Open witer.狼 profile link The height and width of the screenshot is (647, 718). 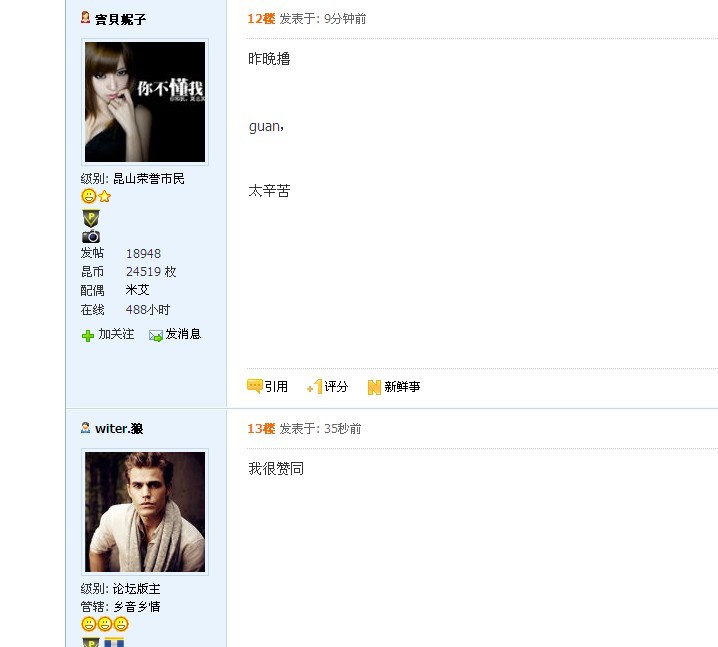click(119, 429)
